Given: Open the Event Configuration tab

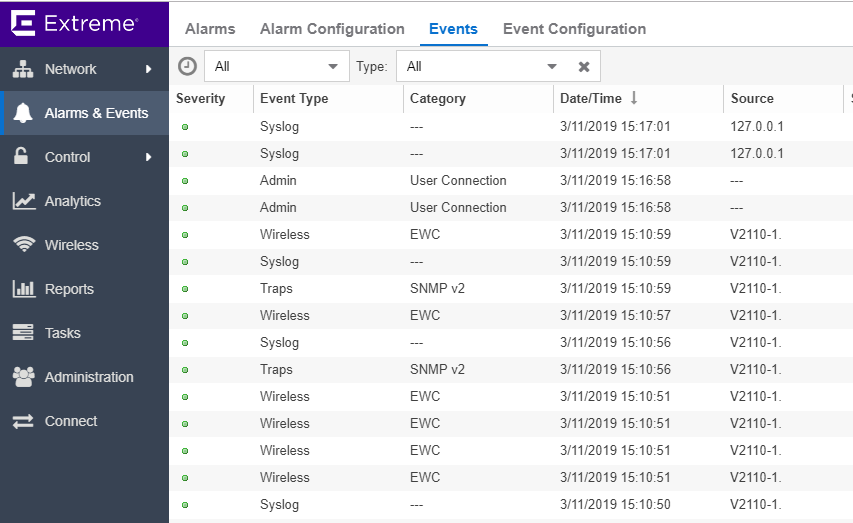Looking at the screenshot, I should coord(574,29).
